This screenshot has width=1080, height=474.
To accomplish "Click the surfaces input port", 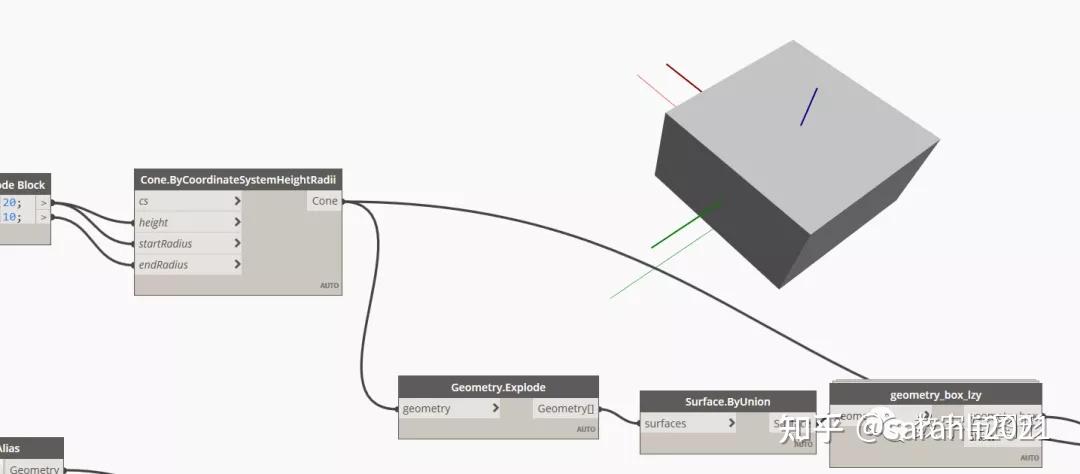I will pyautogui.click(x=689, y=424).
